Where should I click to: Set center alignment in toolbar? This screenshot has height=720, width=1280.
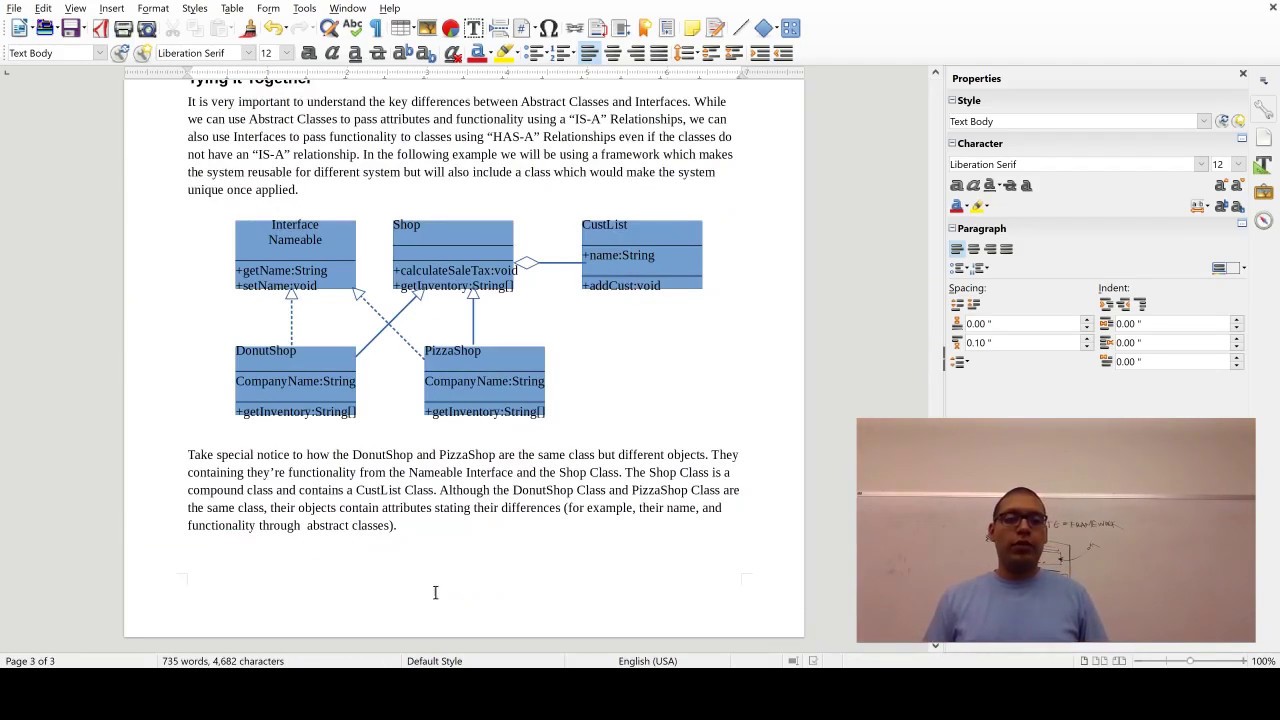613,53
